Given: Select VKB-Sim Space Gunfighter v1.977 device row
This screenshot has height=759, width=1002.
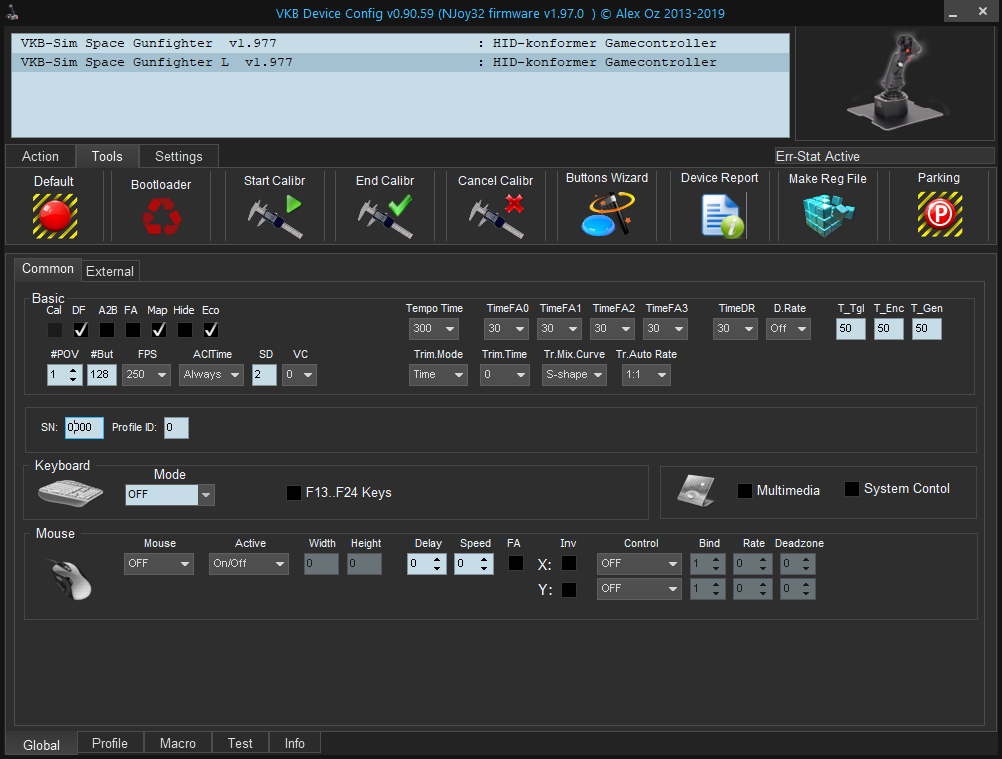Looking at the screenshot, I should point(400,43).
